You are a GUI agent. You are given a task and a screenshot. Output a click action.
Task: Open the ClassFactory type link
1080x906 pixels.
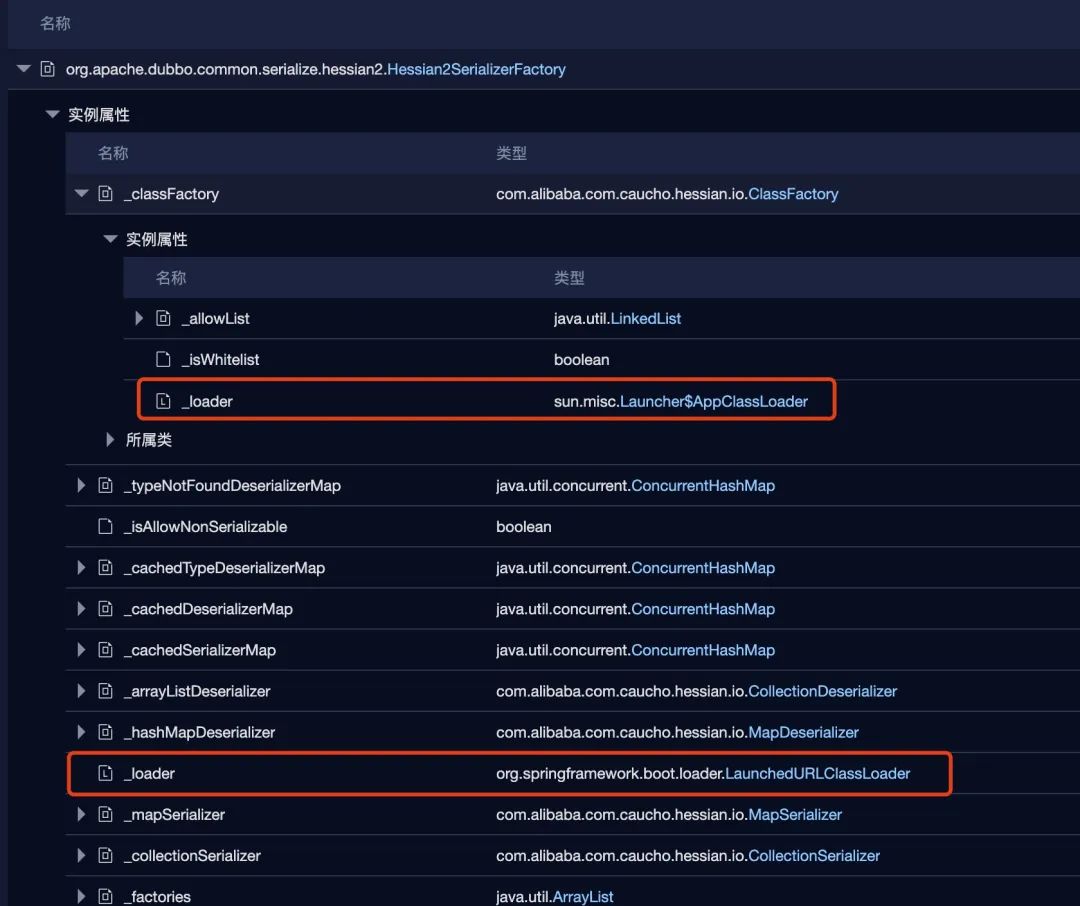click(793, 194)
